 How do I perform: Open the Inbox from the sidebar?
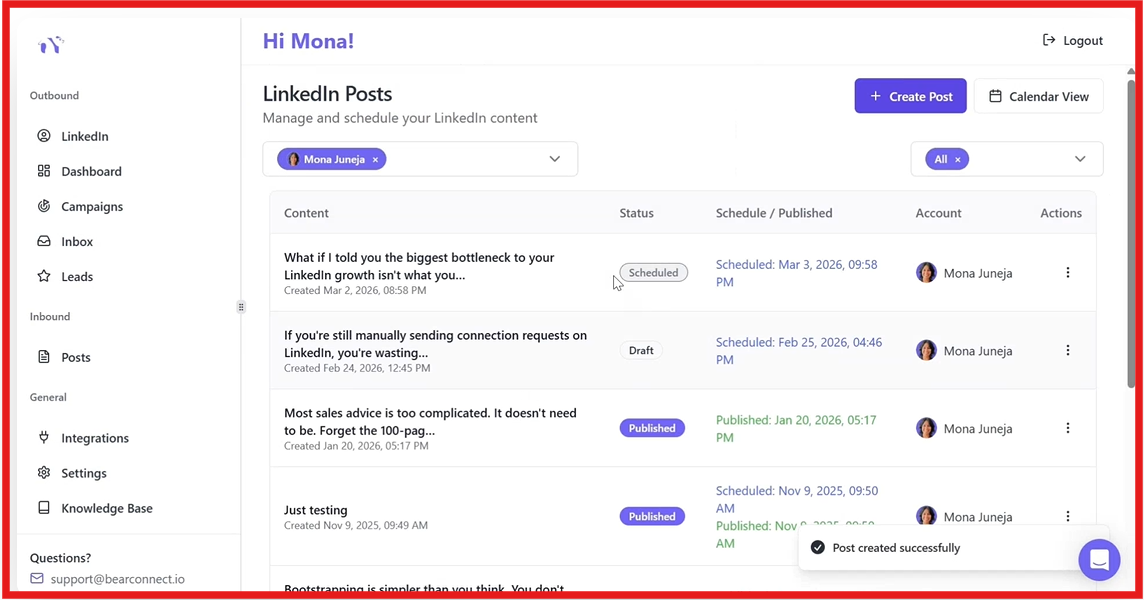coord(76,241)
